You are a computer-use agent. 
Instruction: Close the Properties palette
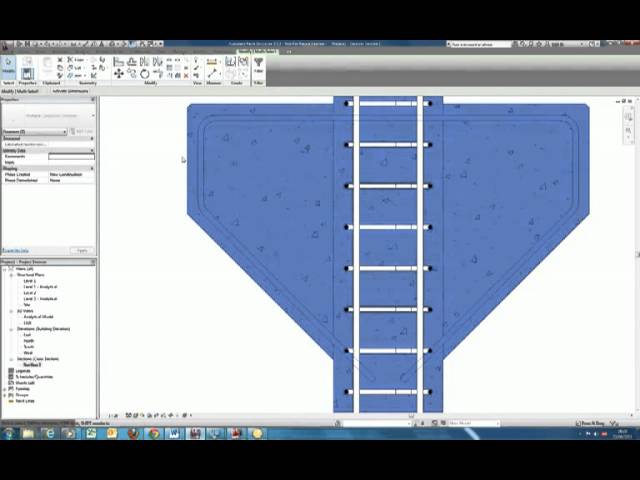pos(93,99)
